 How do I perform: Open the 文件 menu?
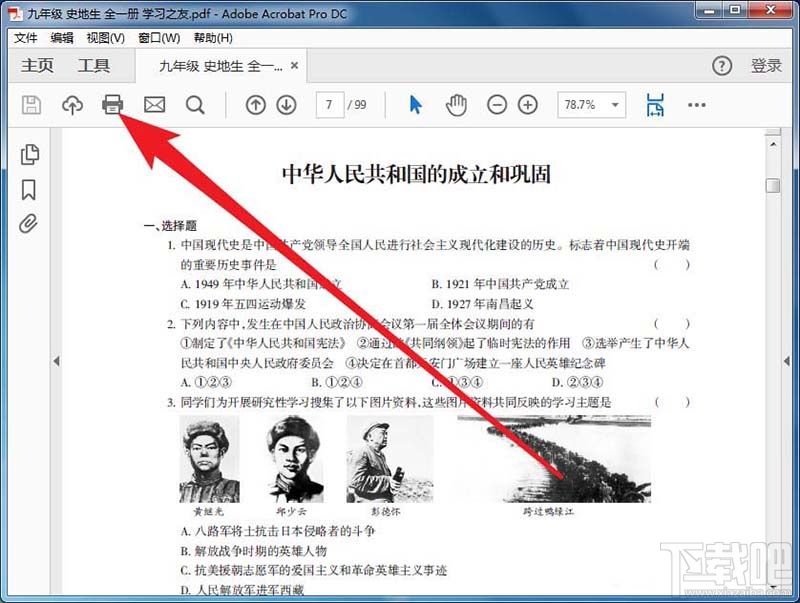click(26, 38)
